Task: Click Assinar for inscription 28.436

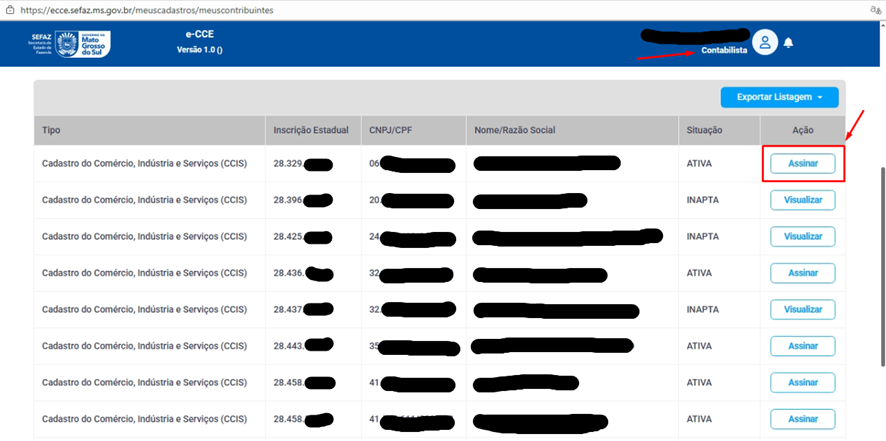Action: (x=802, y=273)
